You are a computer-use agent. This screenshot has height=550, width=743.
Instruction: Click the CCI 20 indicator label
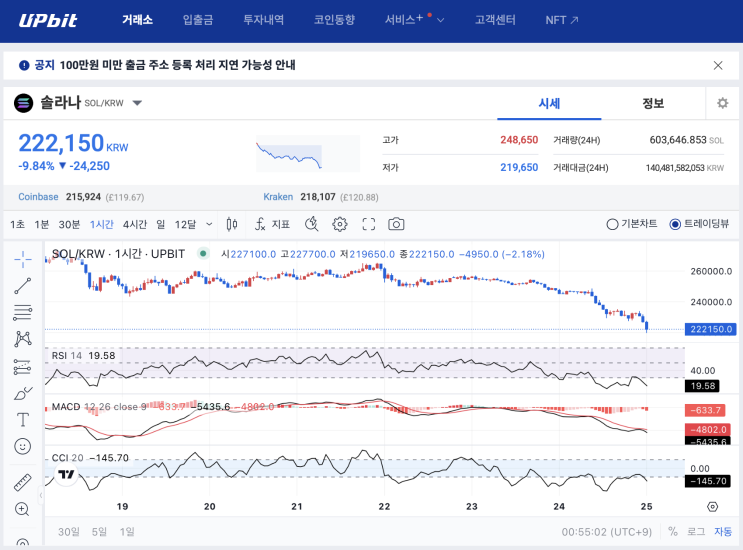(67, 458)
